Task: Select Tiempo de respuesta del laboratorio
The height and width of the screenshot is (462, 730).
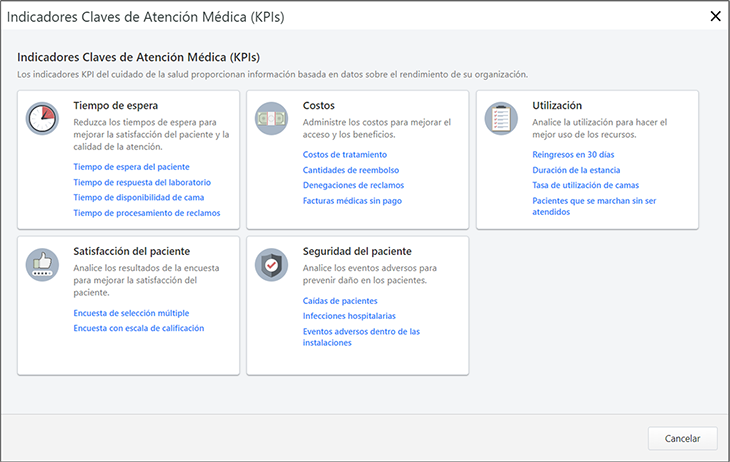Action: pos(142,183)
